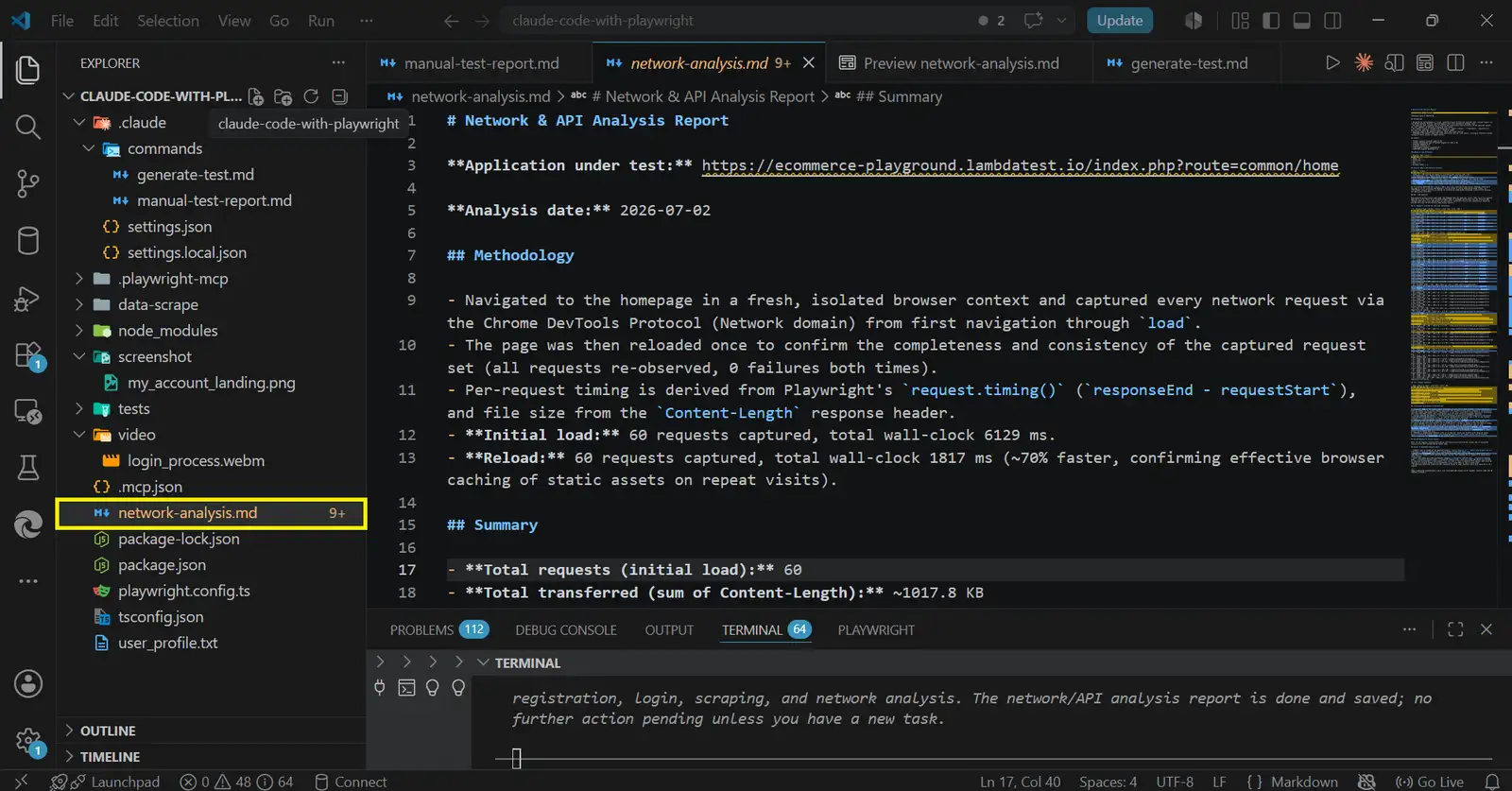Screen dimensions: 1512x791
Task: Click New File icon in Explorer header
Action: click(256, 96)
